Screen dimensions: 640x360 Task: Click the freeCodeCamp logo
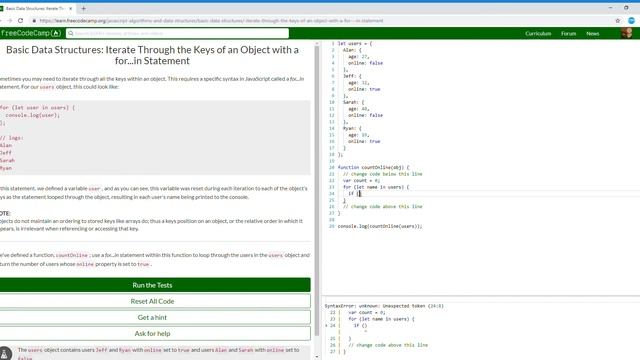[31, 33]
